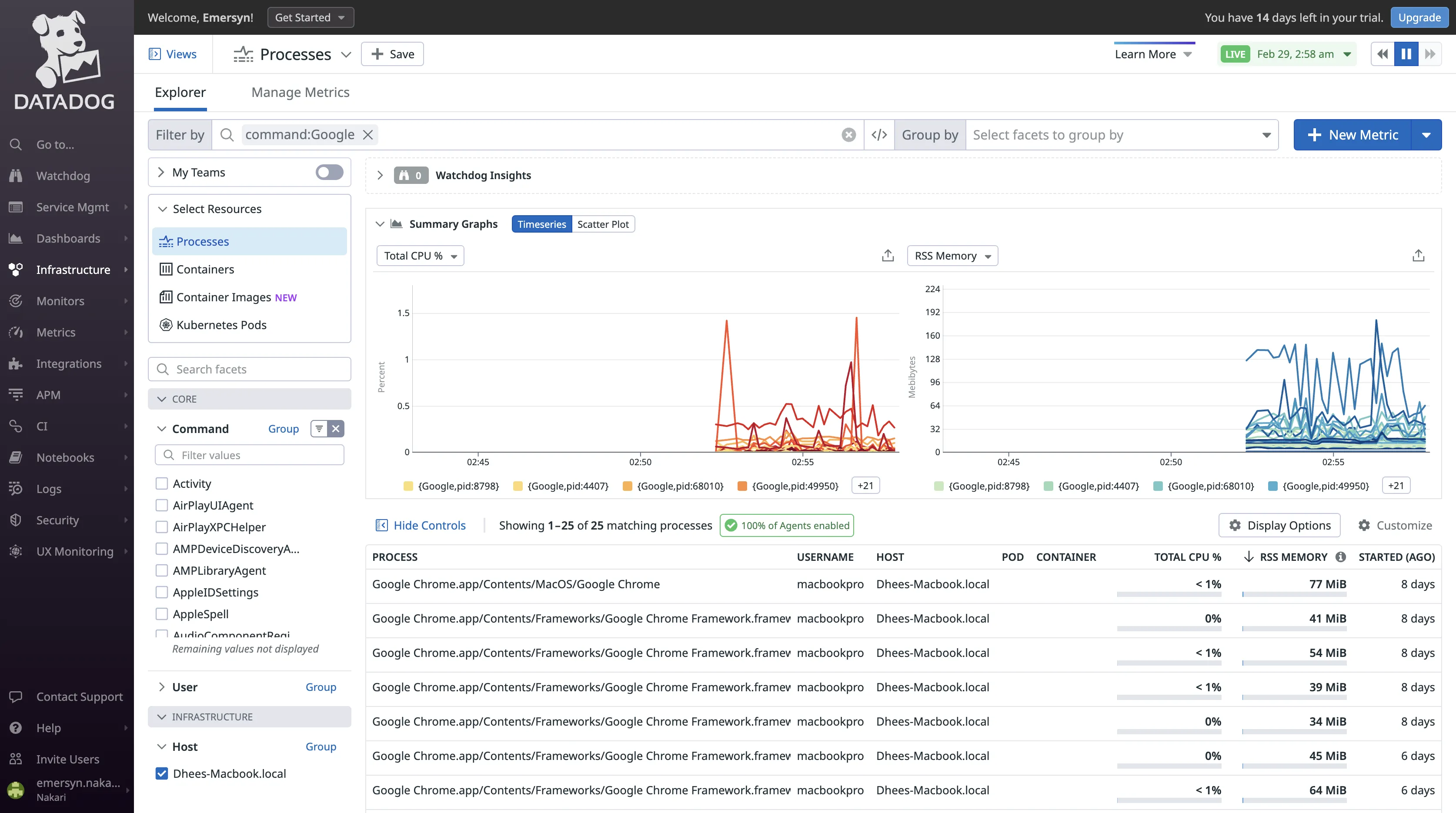Check the AppleSpell checkbox
1456x813 pixels.
(x=162, y=614)
